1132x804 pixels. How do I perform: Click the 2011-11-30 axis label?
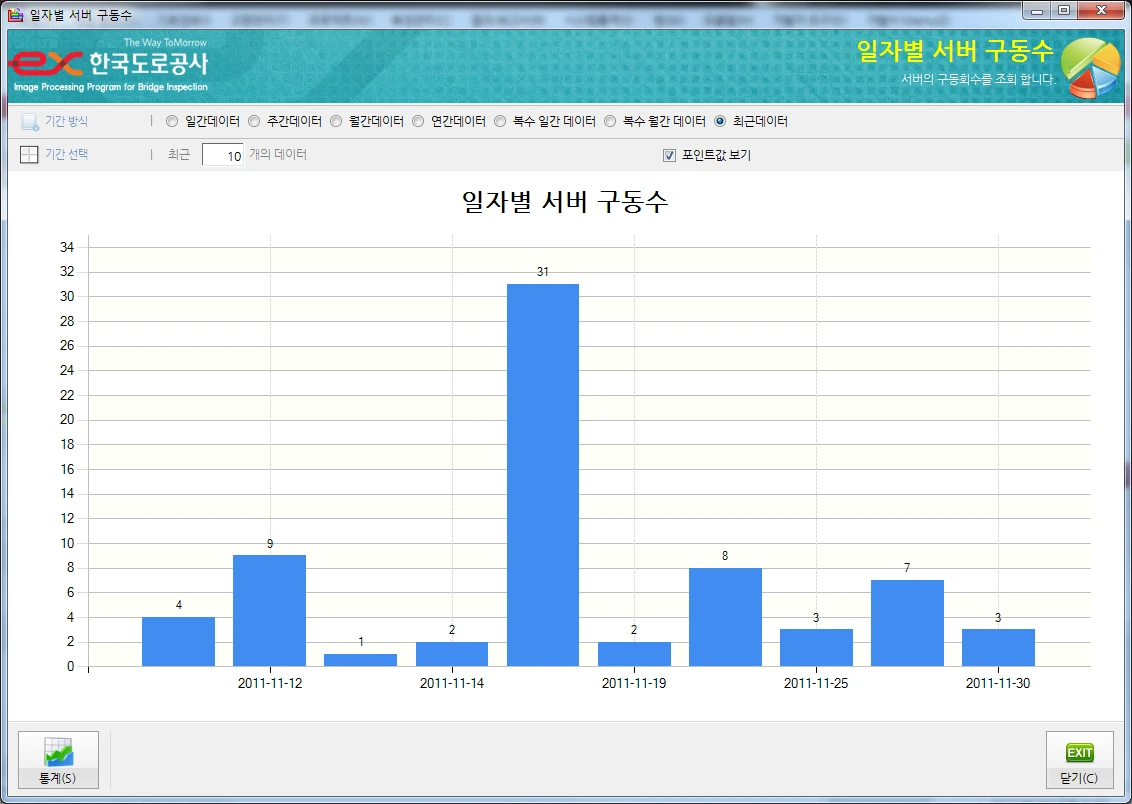(998, 683)
